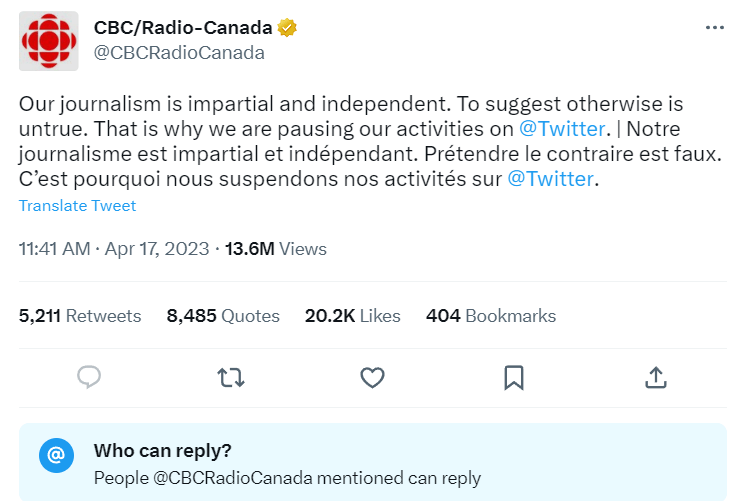The width and height of the screenshot is (732, 501).
Task: Click the reply speech bubble icon
Action: coord(89,377)
